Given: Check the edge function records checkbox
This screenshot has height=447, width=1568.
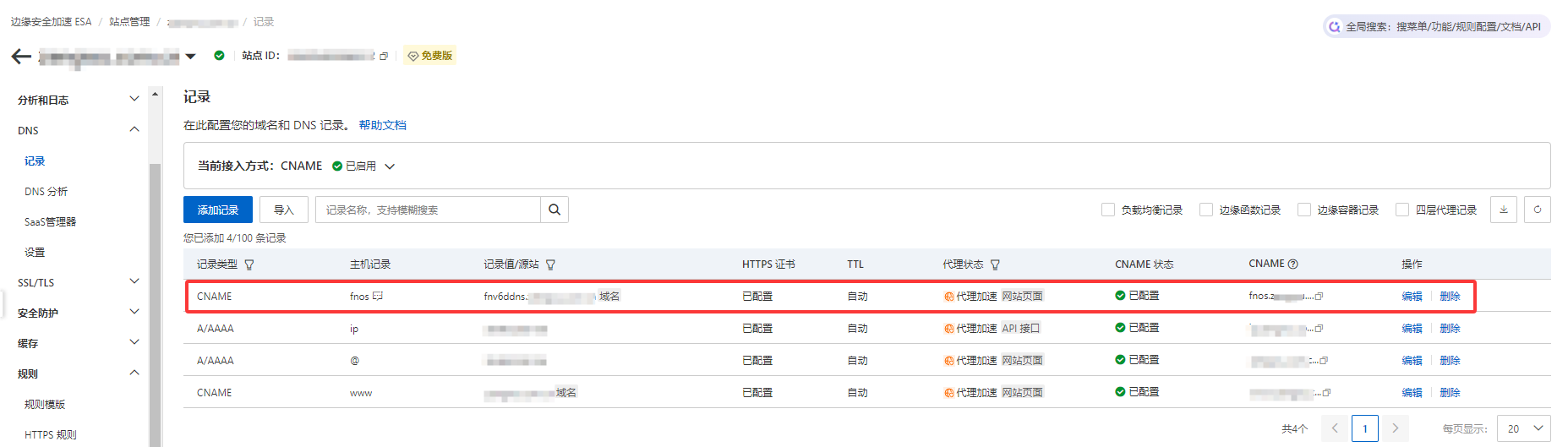Looking at the screenshot, I should click(x=1206, y=210).
